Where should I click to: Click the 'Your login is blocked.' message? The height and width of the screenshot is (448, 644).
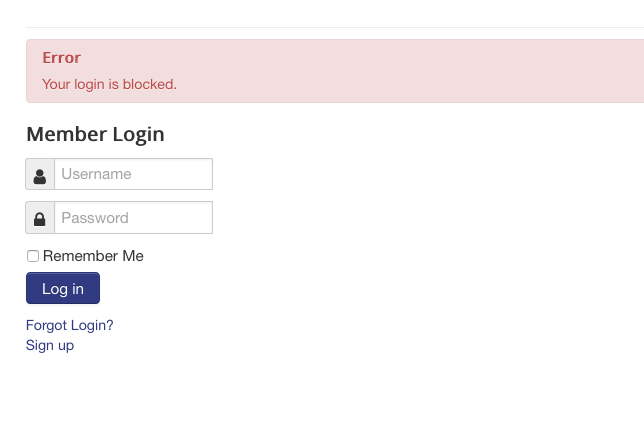[x=109, y=84]
